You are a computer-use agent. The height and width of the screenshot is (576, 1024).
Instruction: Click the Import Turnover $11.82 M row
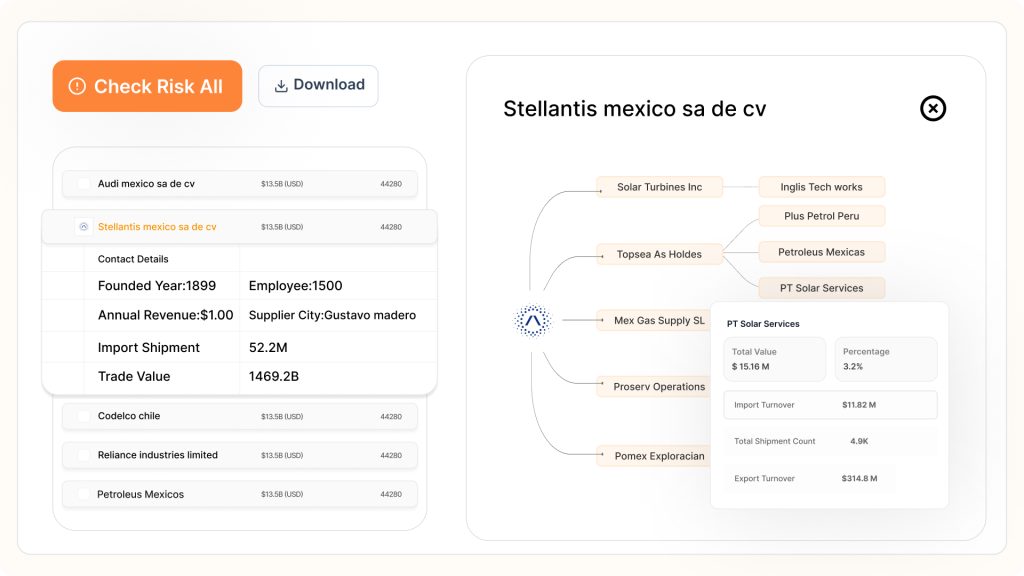(x=831, y=405)
